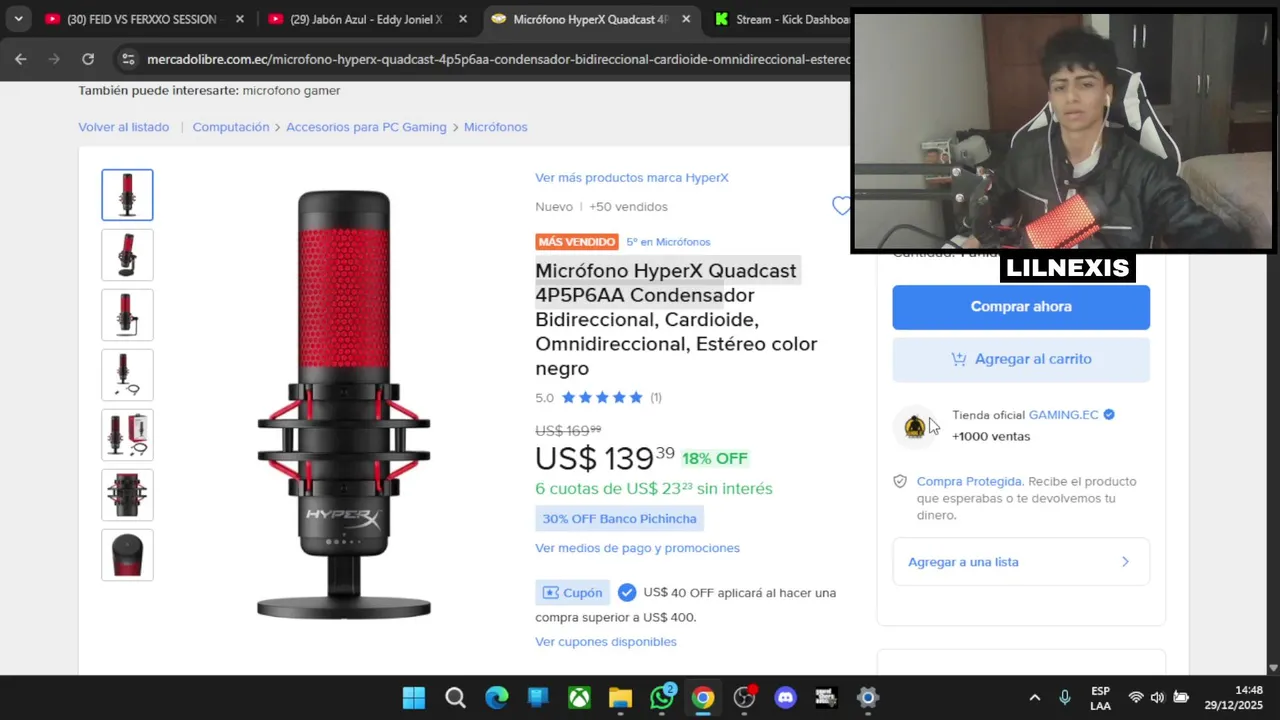
Task: Click the verified store badge
Action: coord(1109,415)
